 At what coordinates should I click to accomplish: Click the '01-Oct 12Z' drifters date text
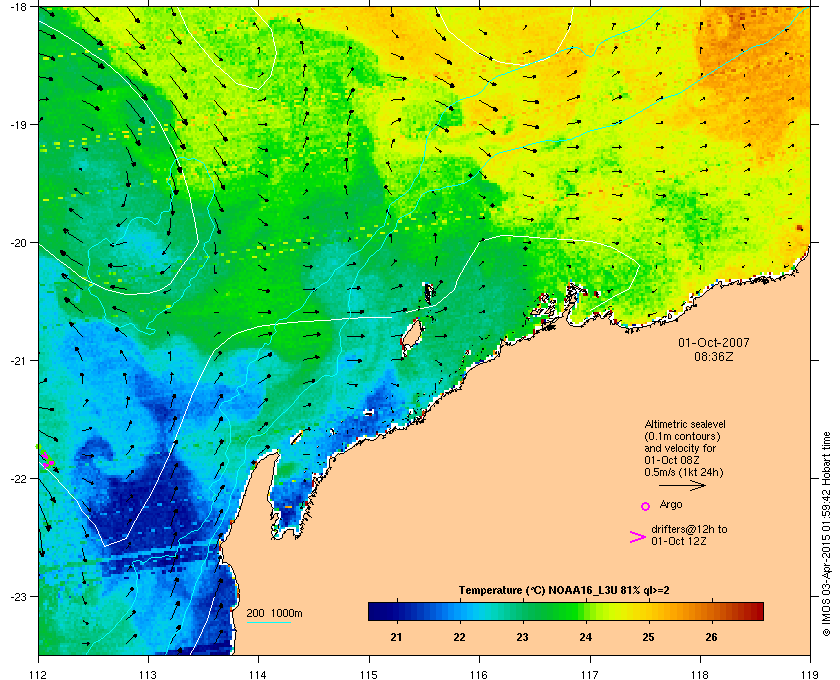(679, 541)
